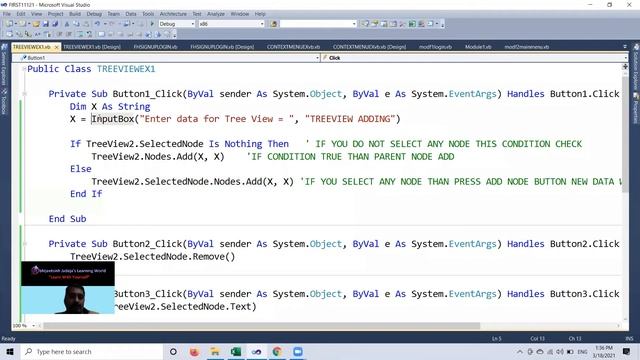
Task: Collapse the Button2_Click sub
Action: pyautogui.click(x=24, y=244)
